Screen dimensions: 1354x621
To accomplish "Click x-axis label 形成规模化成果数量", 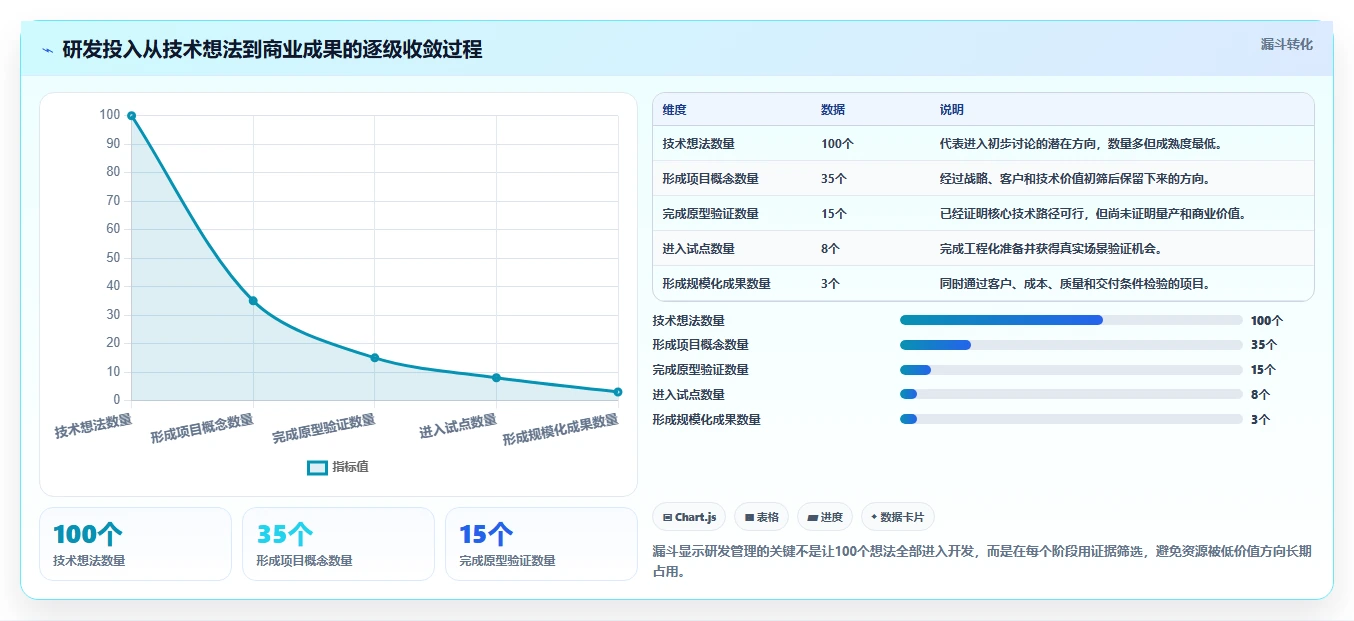I will pos(561,430).
